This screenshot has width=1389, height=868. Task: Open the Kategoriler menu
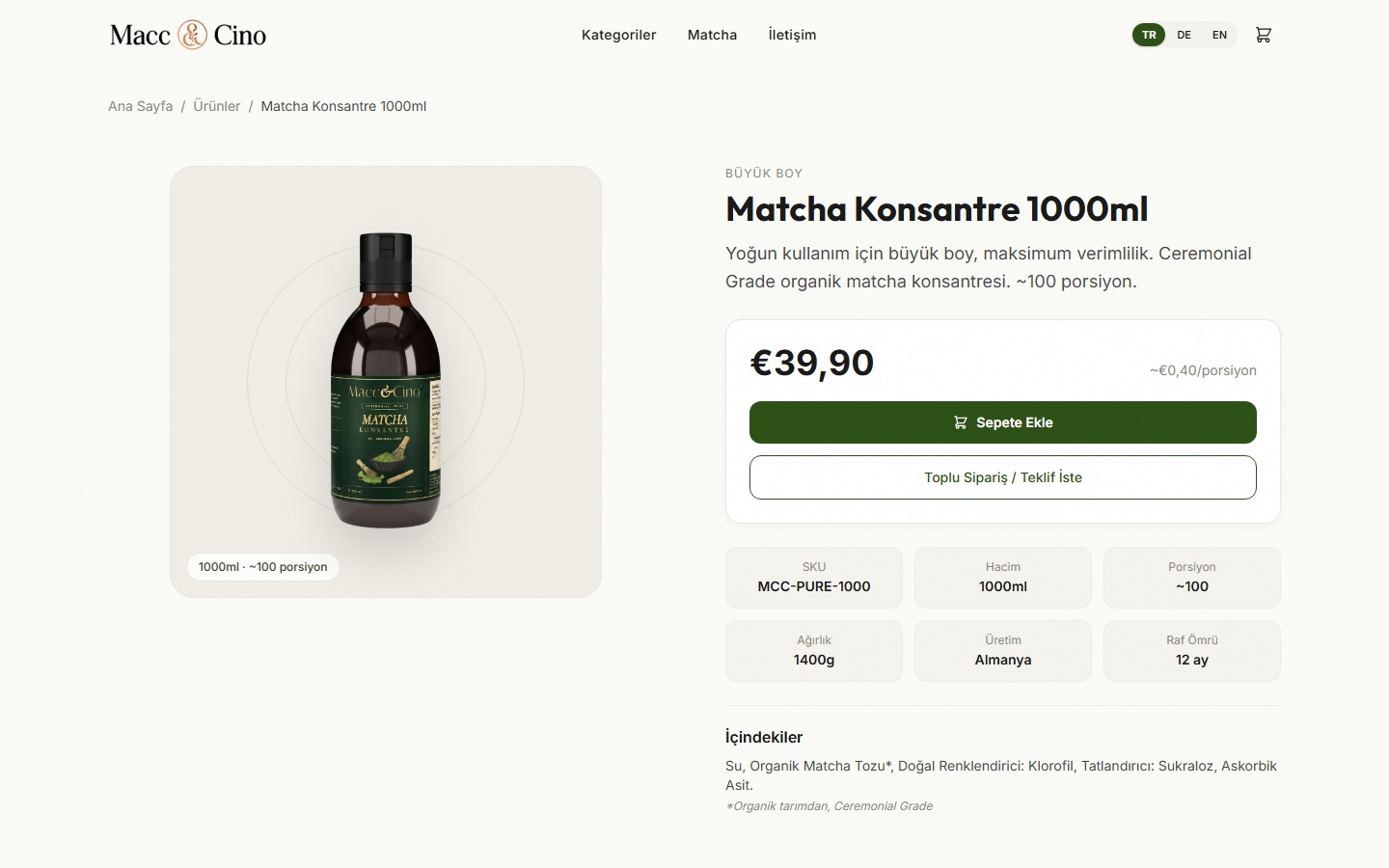[x=618, y=35]
